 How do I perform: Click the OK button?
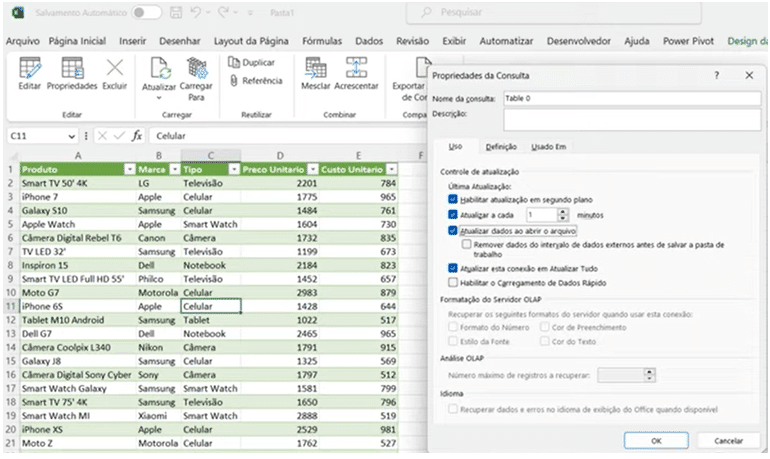pos(656,440)
